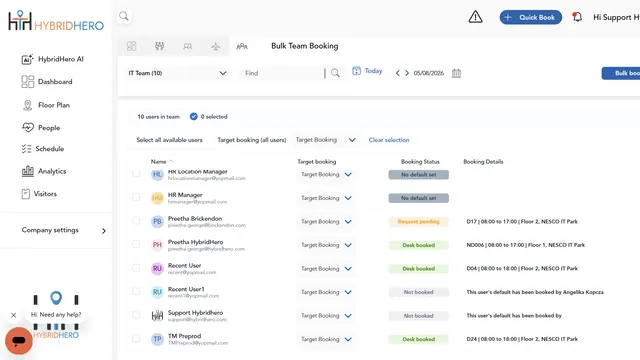640x360 pixels.
Task: Open Target Booking dropdown for Recent User
Action: tap(326, 269)
